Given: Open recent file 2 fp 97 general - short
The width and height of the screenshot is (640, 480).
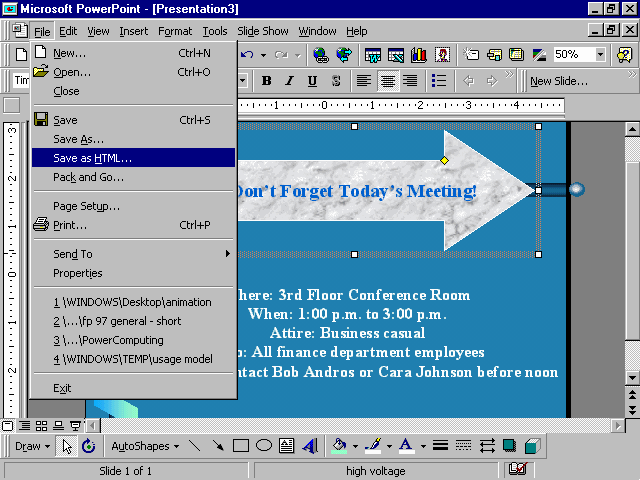Looking at the screenshot, I should [133, 321].
